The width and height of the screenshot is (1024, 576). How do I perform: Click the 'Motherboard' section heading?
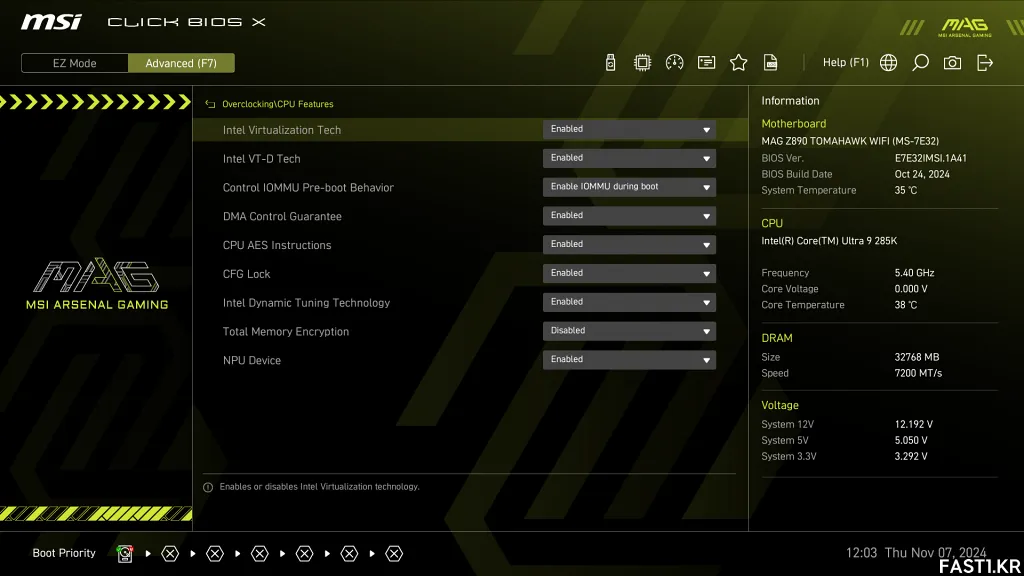tap(793, 123)
